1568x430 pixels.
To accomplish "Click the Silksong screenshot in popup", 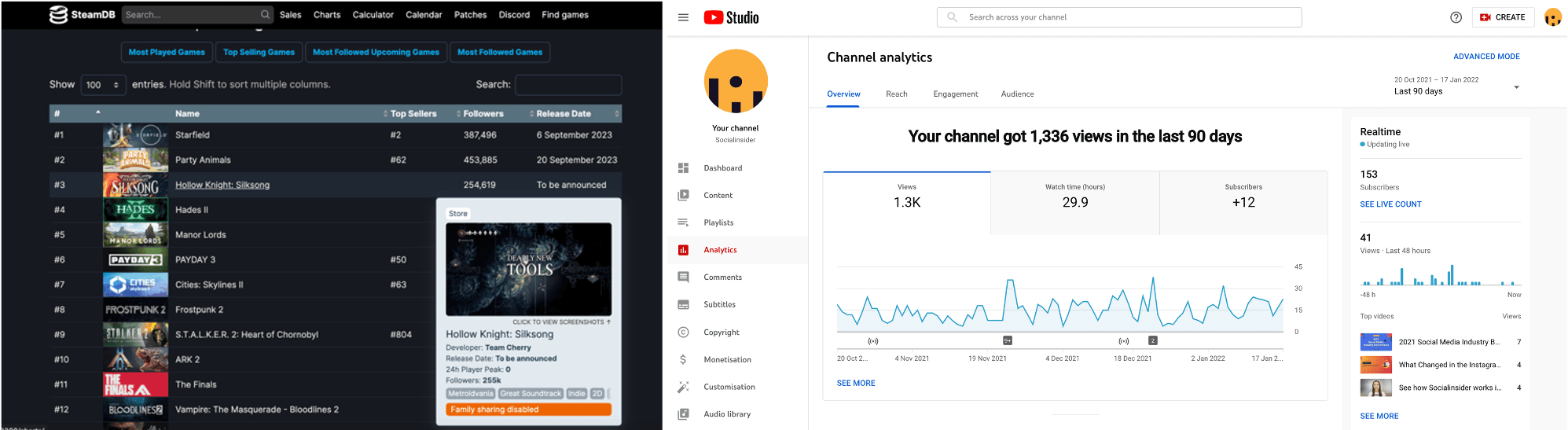I will pyautogui.click(x=528, y=269).
